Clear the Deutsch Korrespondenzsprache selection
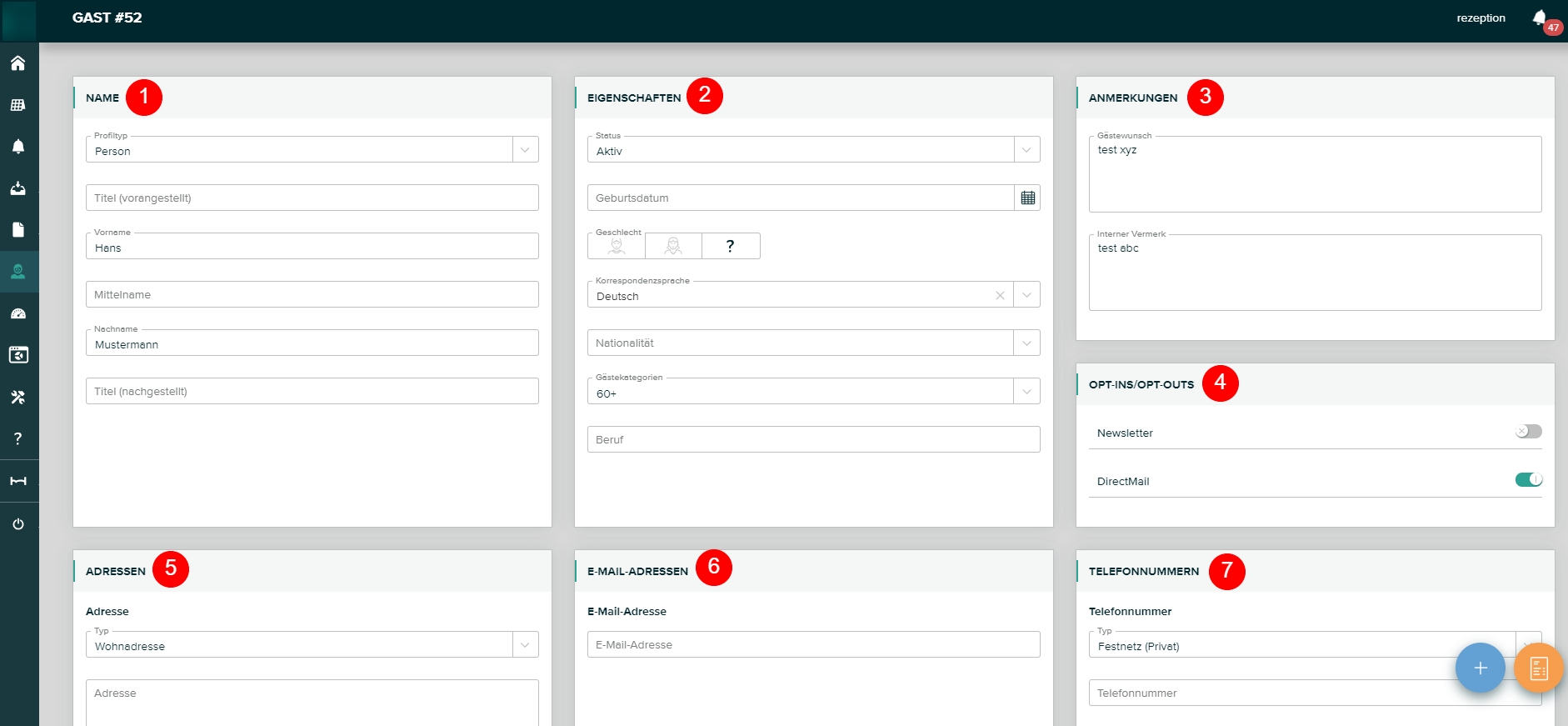 pos(1000,295)
